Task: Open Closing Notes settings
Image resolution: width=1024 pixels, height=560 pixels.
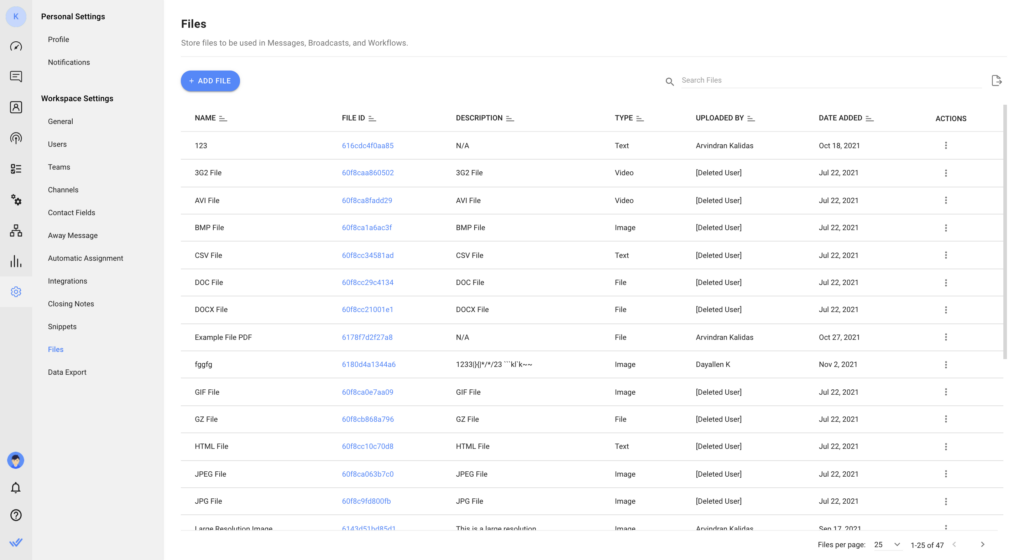Action: (71, 304)
